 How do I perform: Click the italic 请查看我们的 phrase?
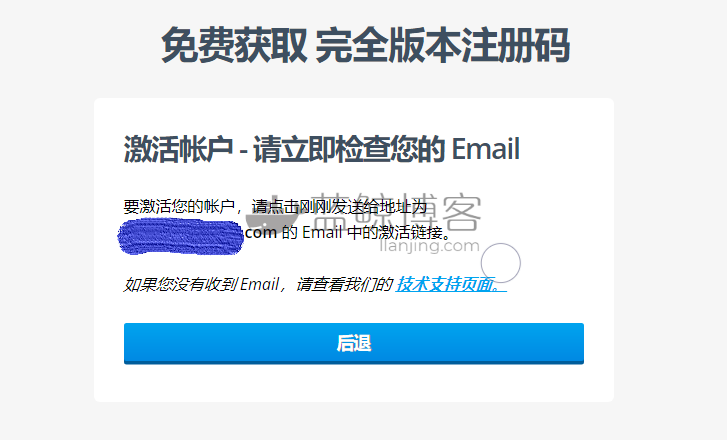(344, 284)
